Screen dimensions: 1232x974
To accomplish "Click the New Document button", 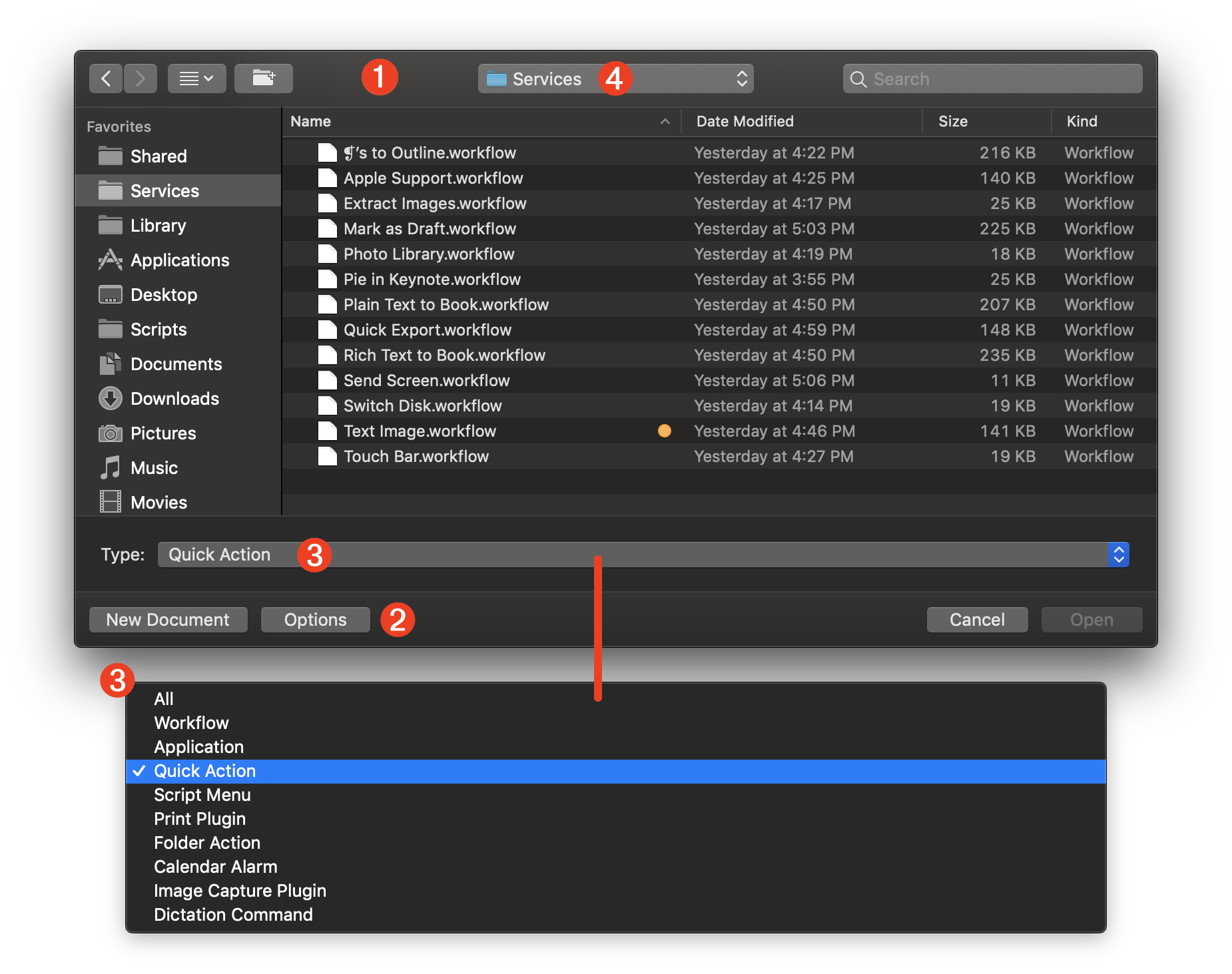I will pyautogui.click(x=168, y=619).
